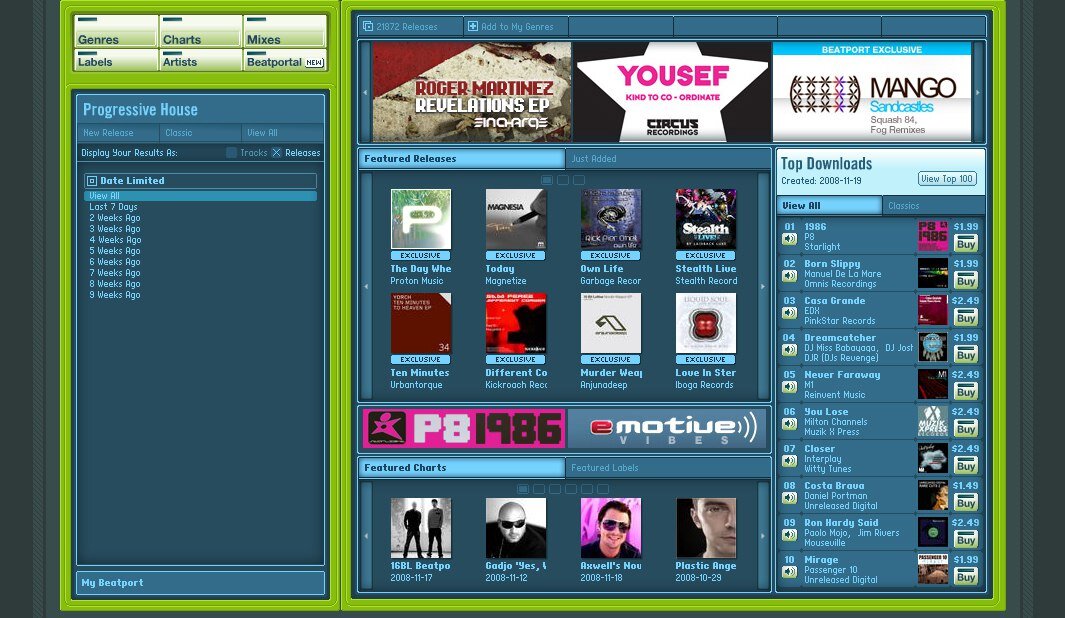Enable the Tracks display checkbox
This screenshot has height=618, width=1065.
[232, 153]
